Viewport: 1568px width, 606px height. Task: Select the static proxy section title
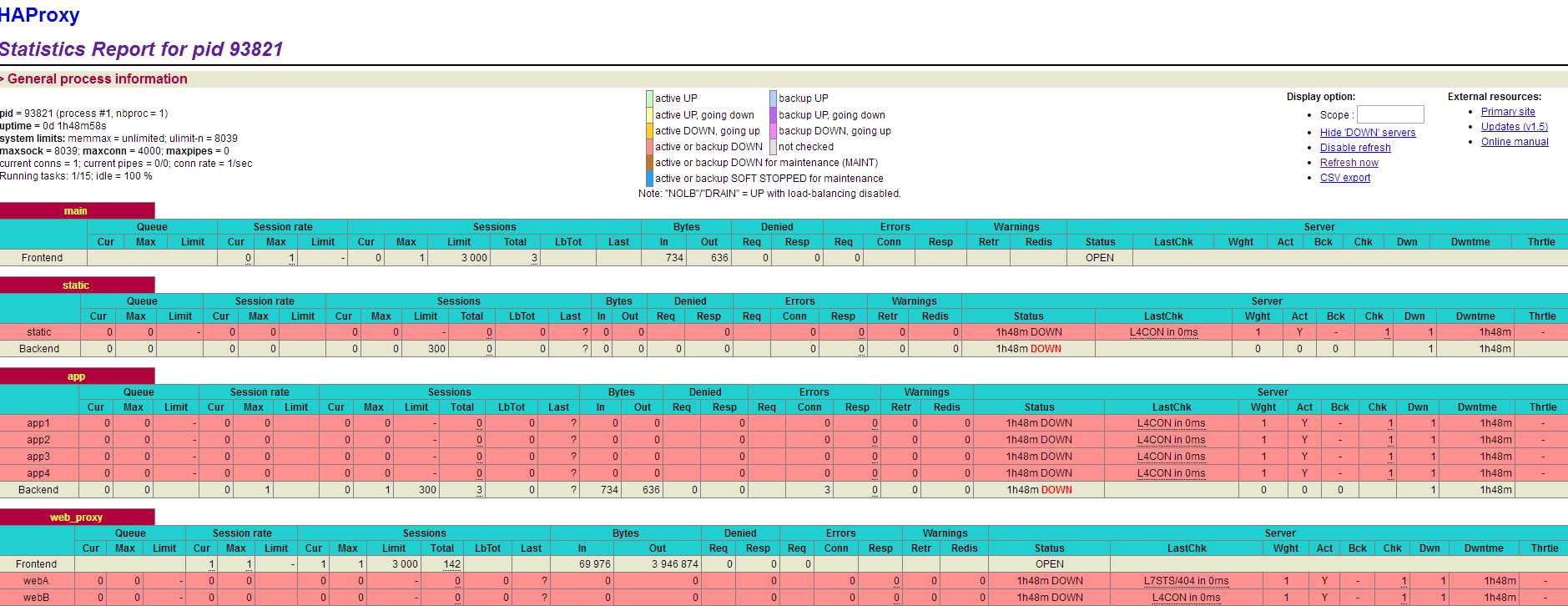pyautogui.click(x=76, y=285)
